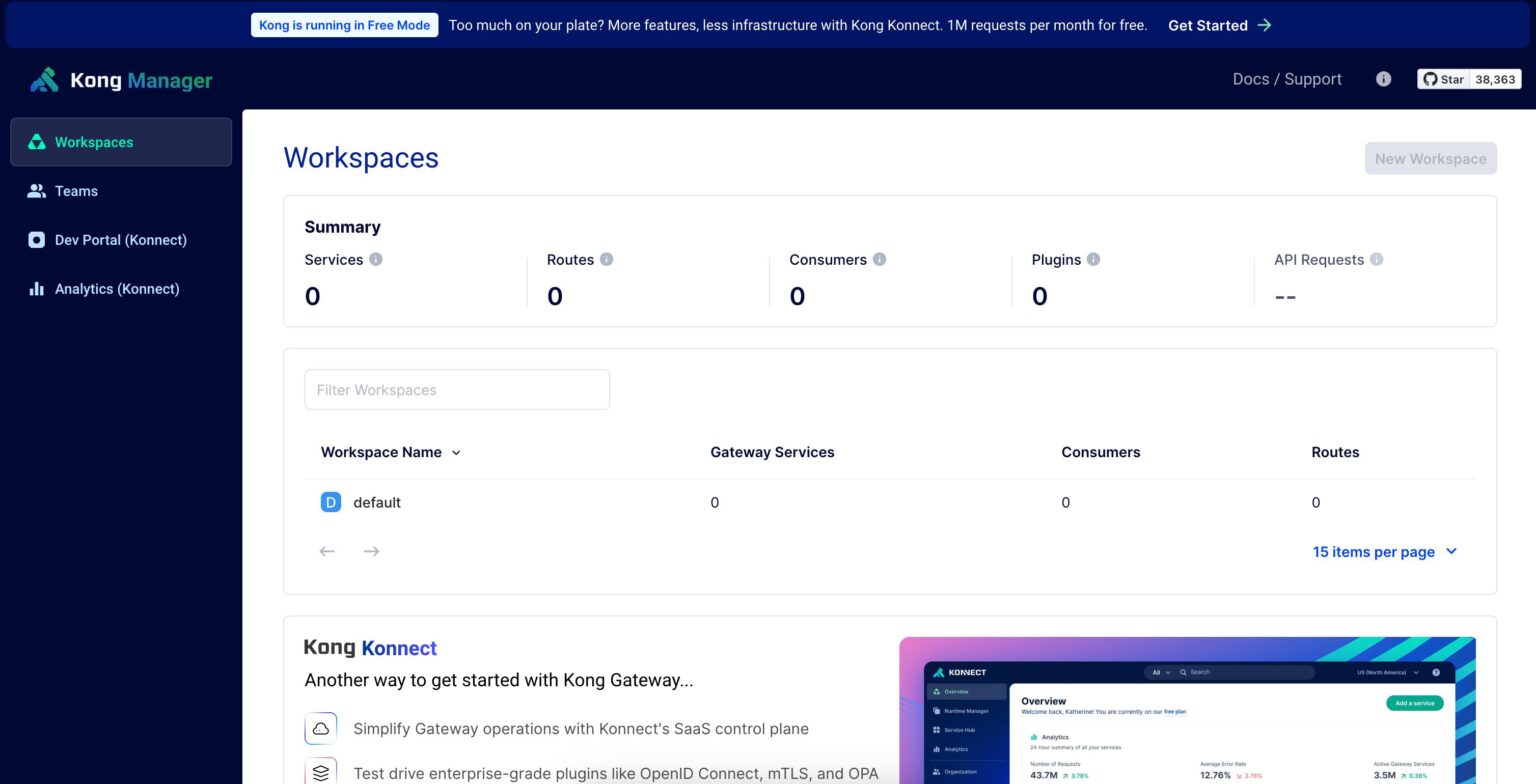This screenshot has width=1536, height=784.
Task: Click the info icon beside Routes summary
Action: [606, 259]
